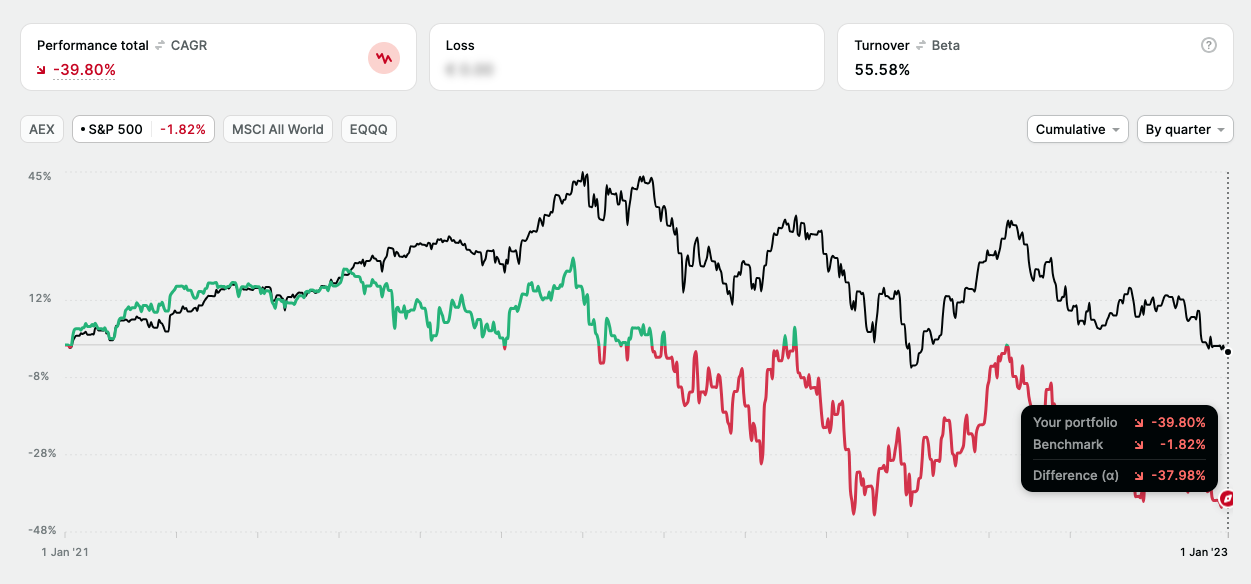1251x584 pixels.
Task: Click the red downtrend chart icon
Action: [x=384, y=58]
